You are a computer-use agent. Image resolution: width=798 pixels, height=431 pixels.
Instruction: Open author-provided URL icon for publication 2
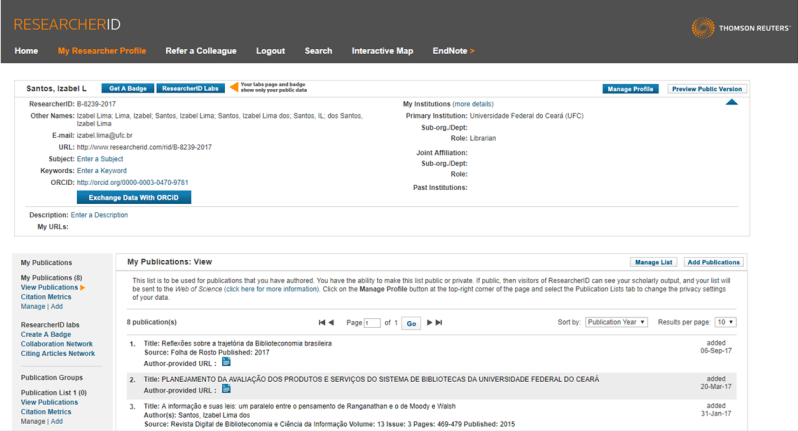(x=226, y=389)
